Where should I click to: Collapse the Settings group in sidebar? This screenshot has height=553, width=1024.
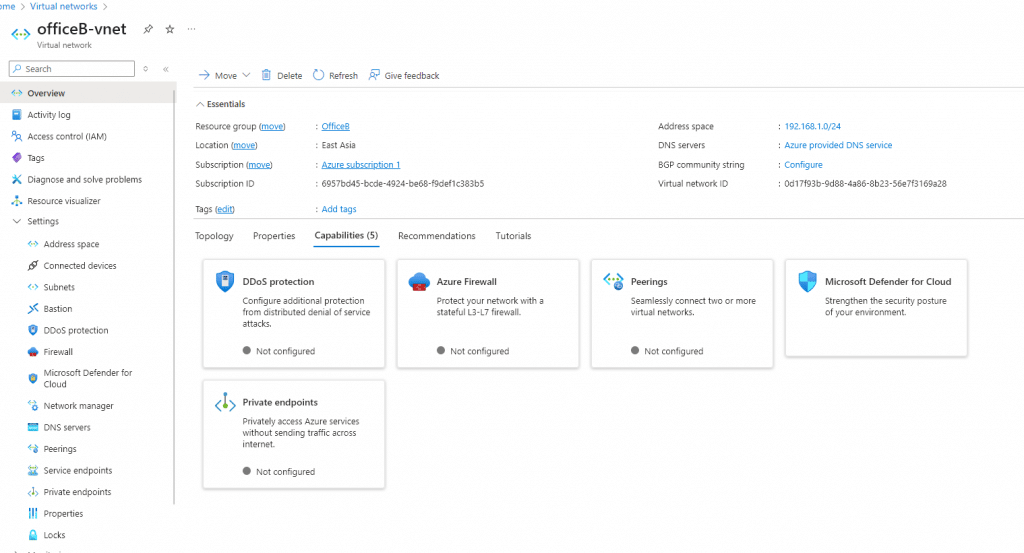pos(17,222)
